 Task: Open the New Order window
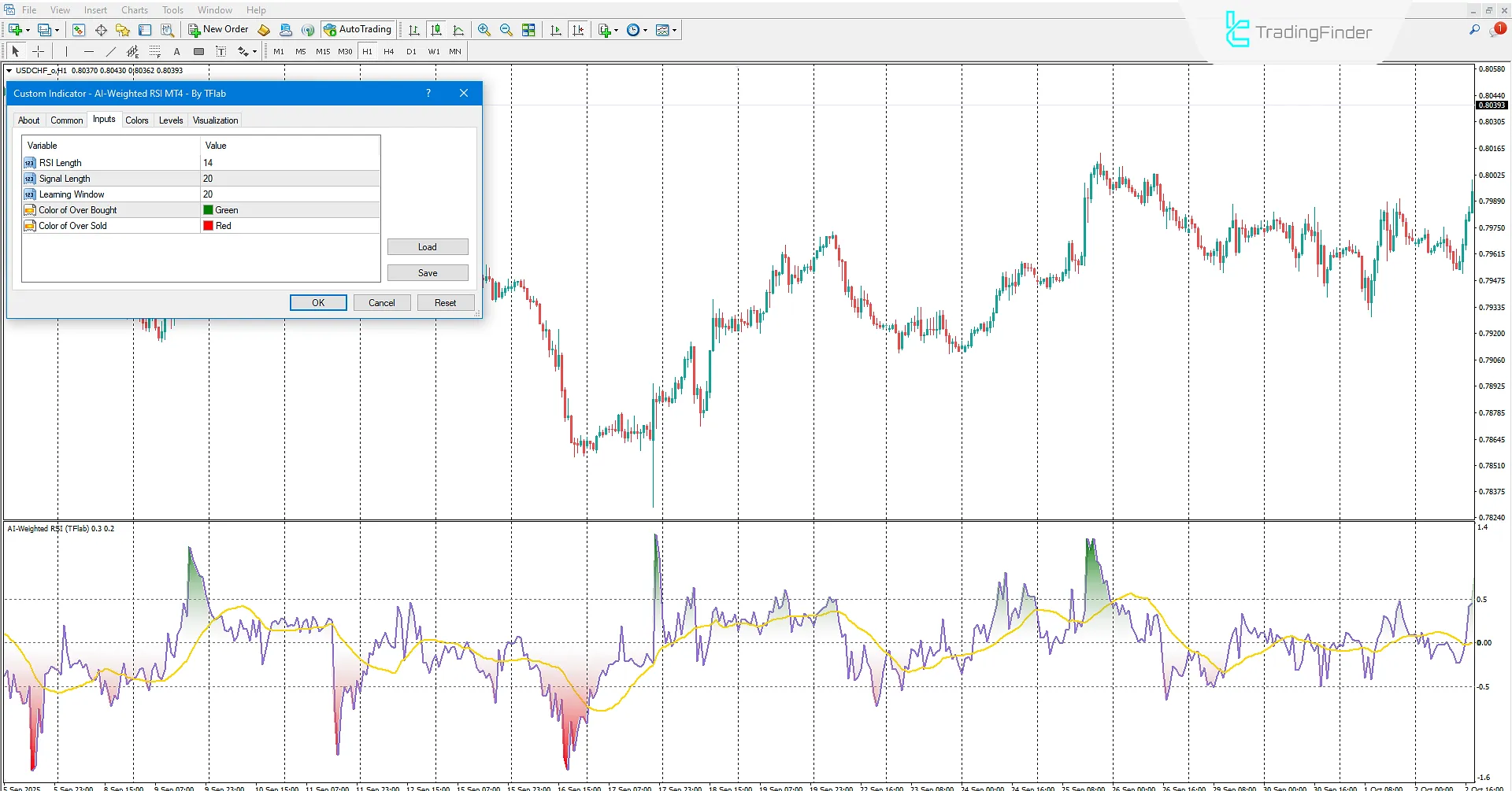coord(218,29)
